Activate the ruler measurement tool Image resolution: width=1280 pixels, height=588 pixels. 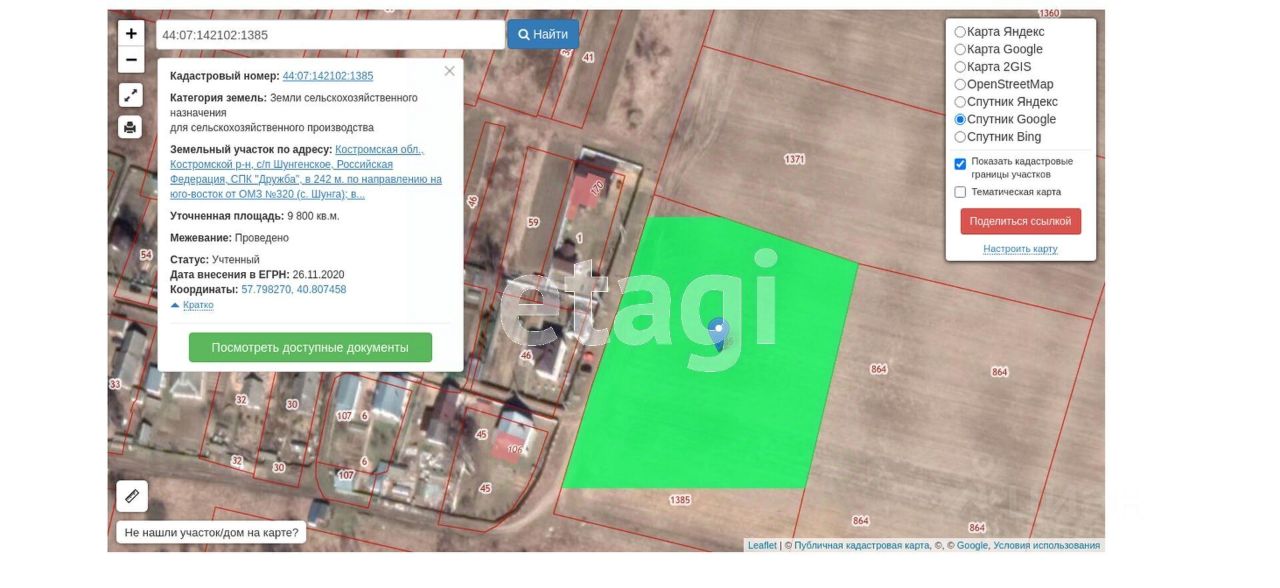(x=132, y=496)
